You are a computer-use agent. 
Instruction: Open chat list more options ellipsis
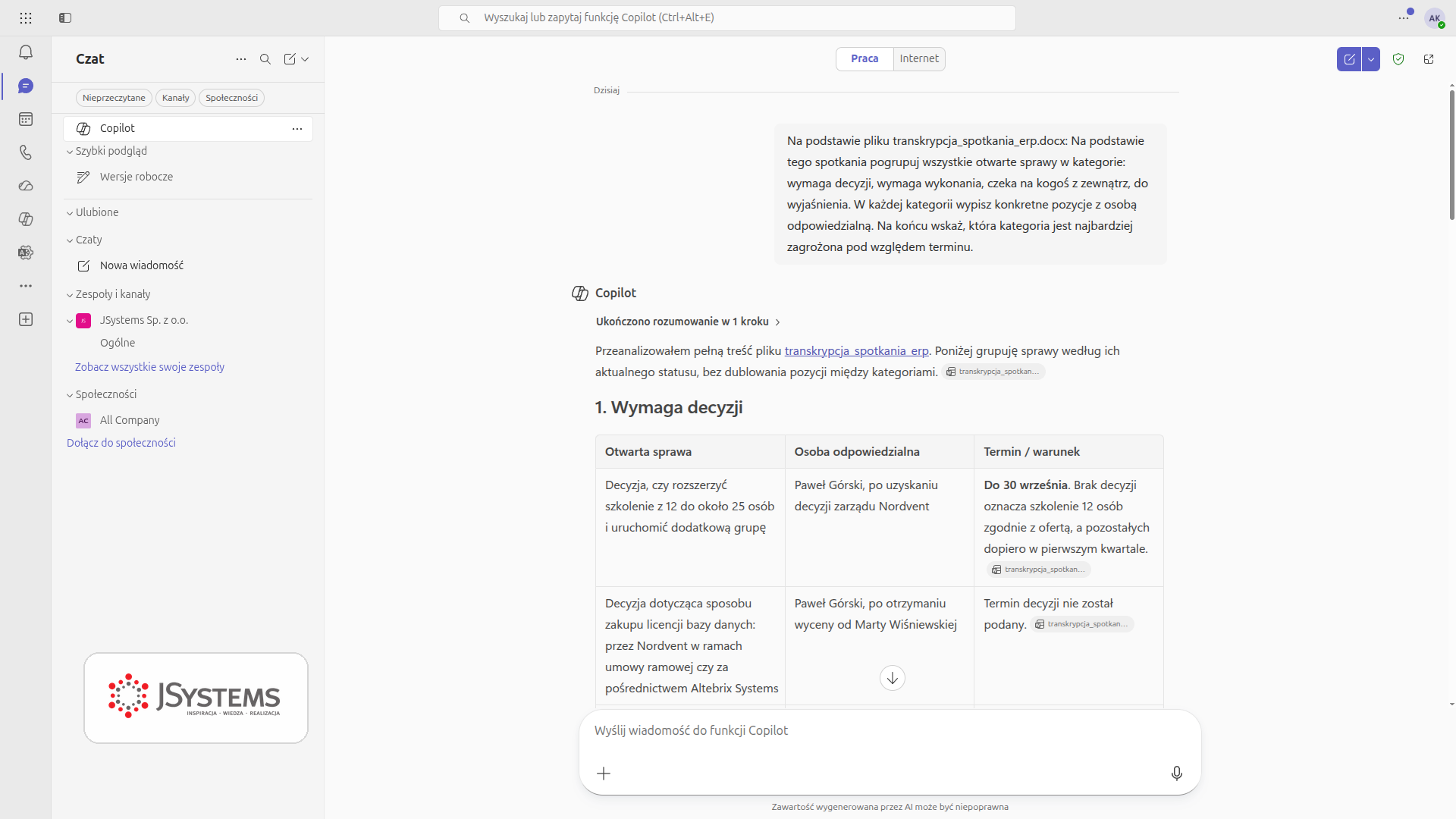pyautogui.click(x=241, y=59)
